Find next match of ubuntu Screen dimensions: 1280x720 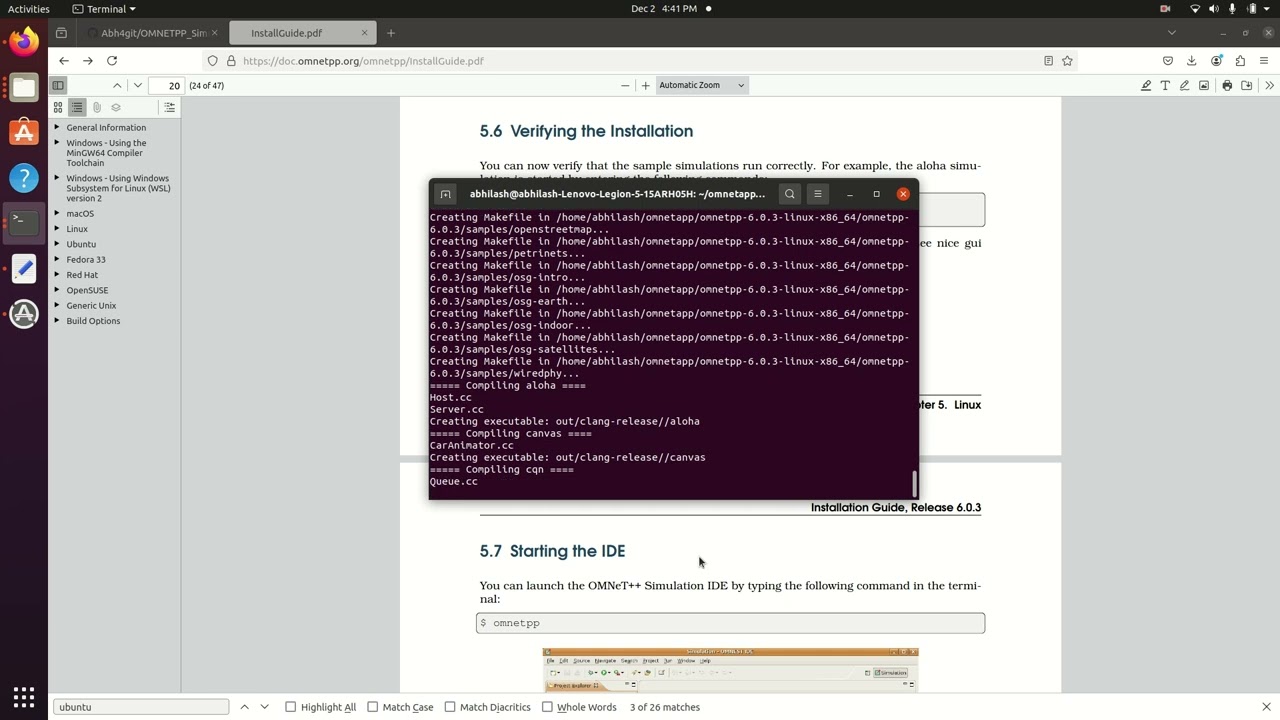coord(264,707)
